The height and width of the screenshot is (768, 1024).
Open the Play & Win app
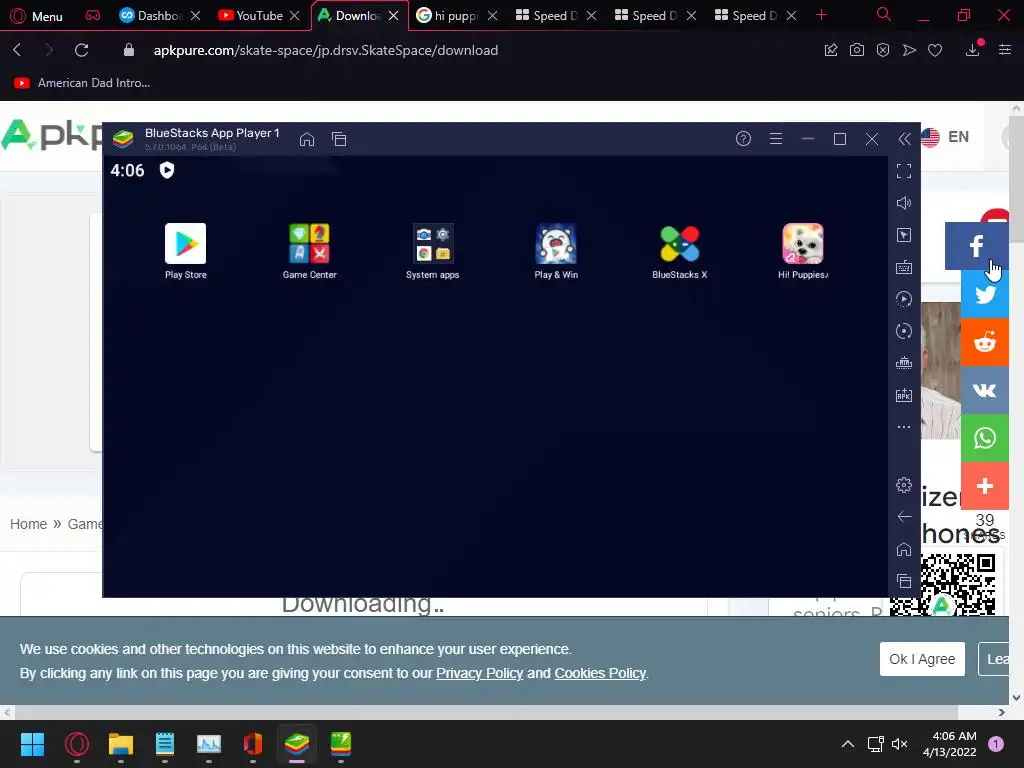pyautogui.click(x=556, y=251)
